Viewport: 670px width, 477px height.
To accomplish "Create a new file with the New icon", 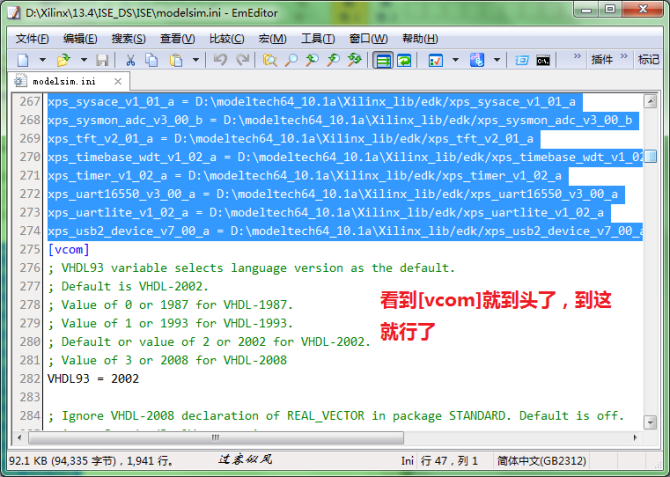I will tap(23, 60).
